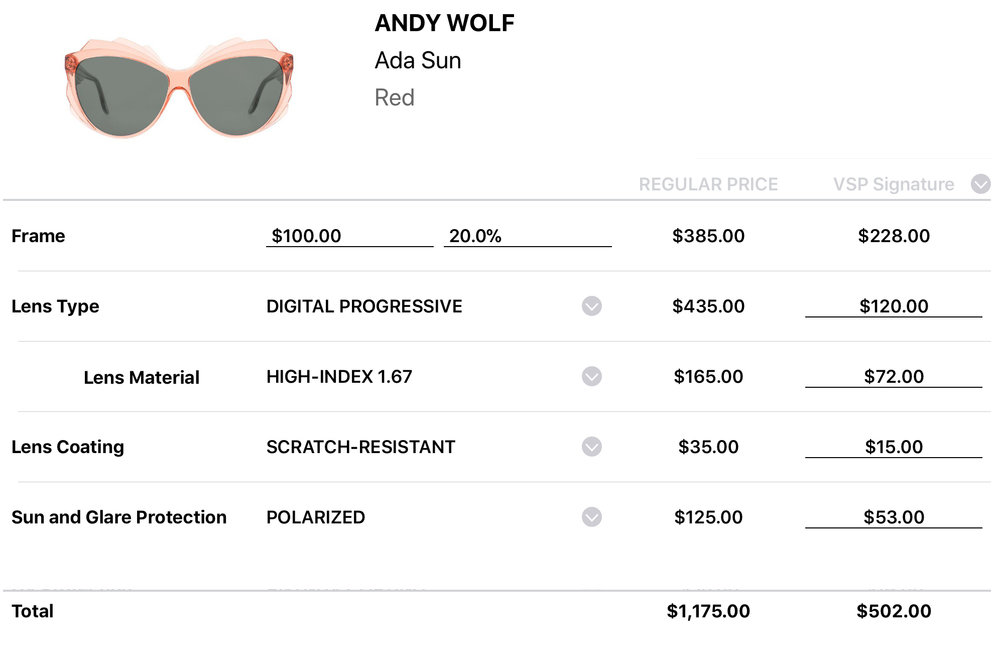Viewport: 1000px width, 652px height.
Task: Open the Polarized sun protection dropdown
Action: (x=592, y=517)
